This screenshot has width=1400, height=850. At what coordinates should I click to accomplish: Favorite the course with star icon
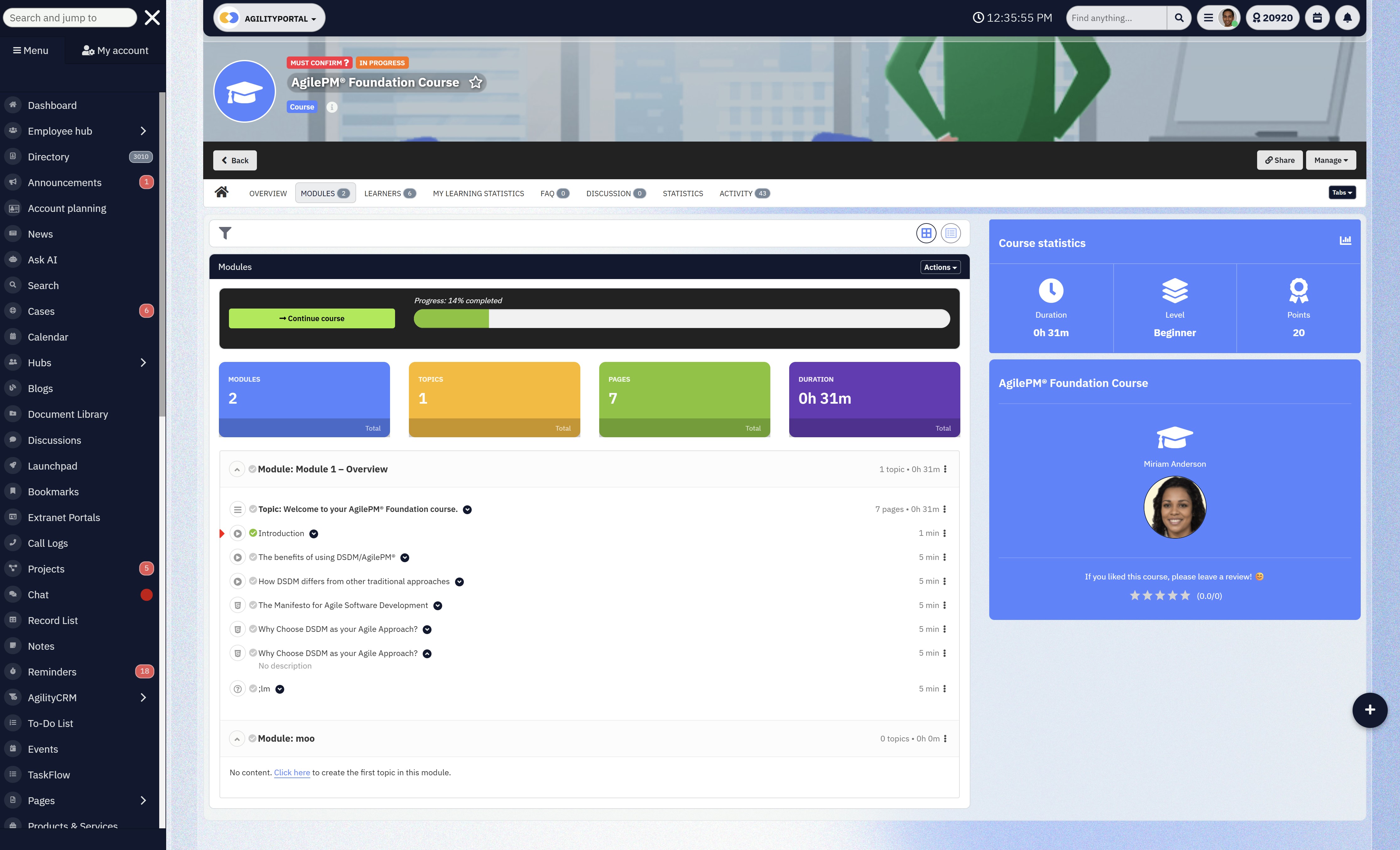tap(475, 83)
